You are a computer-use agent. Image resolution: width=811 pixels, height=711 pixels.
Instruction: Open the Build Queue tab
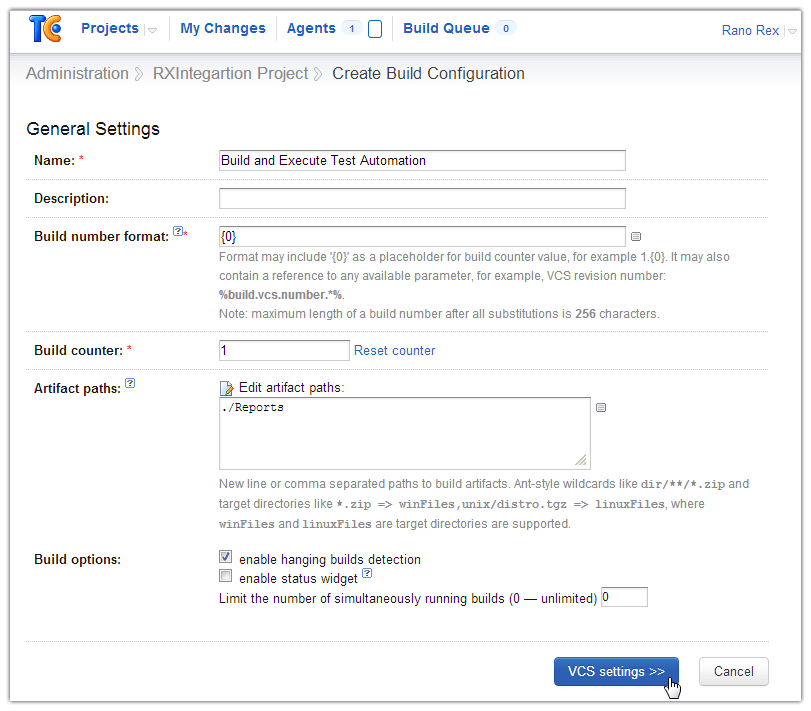pyautogui.click(x=446, y=28)
